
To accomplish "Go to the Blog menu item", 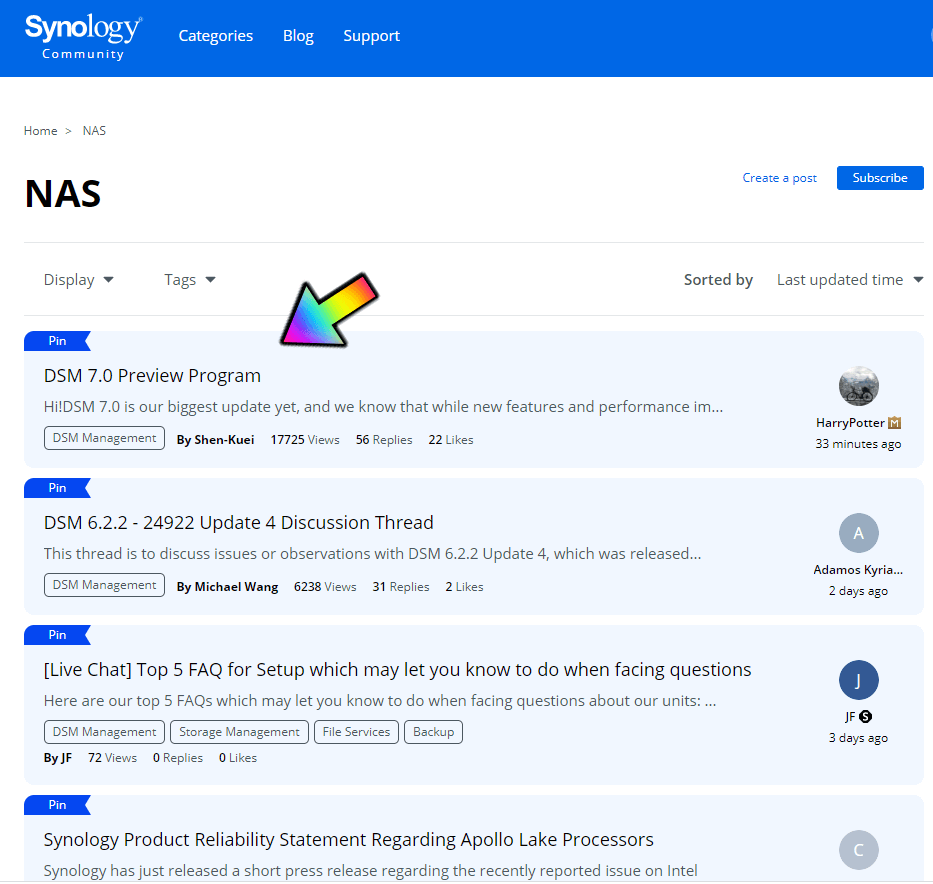I will point(298,36).
